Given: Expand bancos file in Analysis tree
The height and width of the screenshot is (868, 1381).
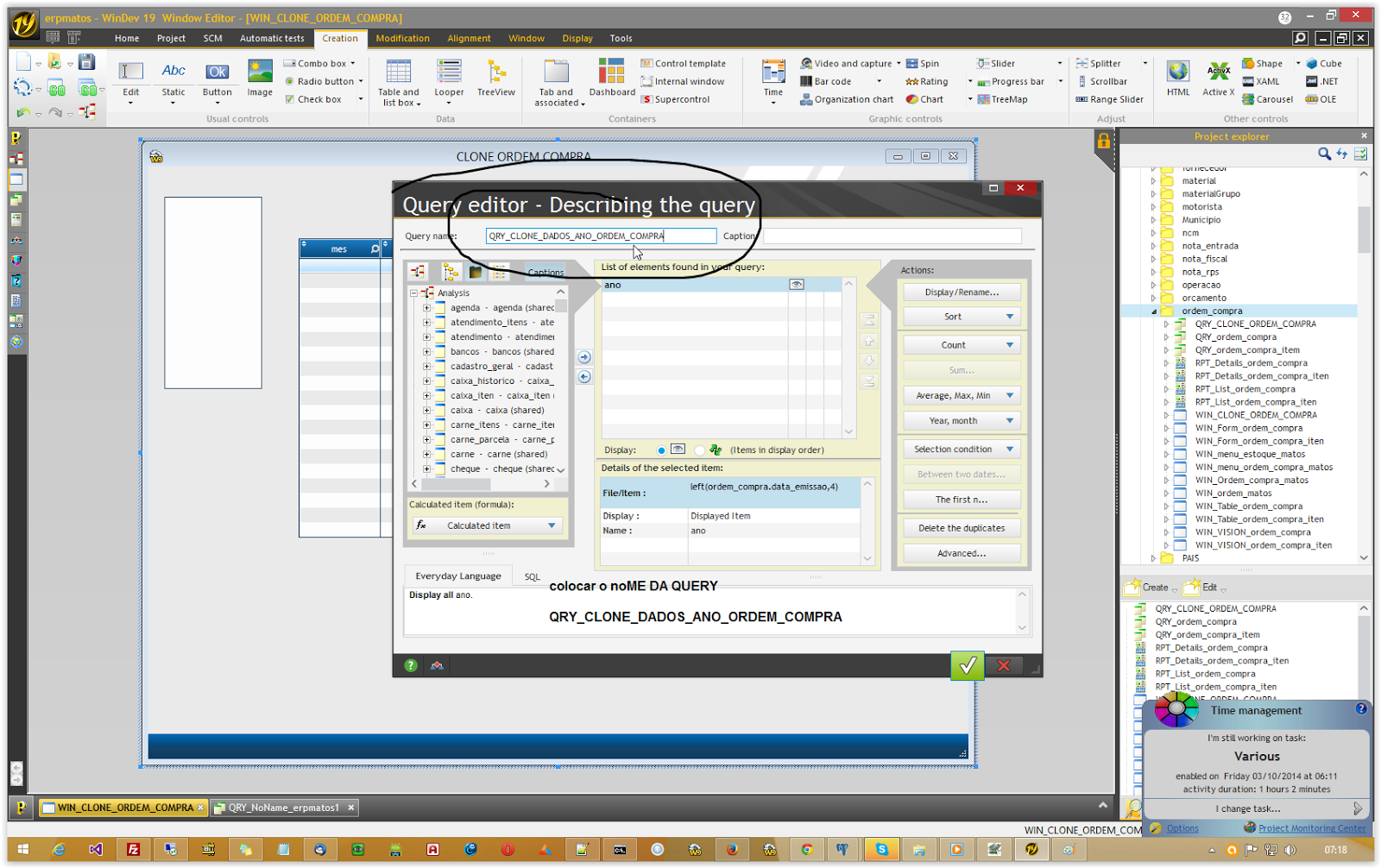Looking at the screenshot, I should click(426, 352).
